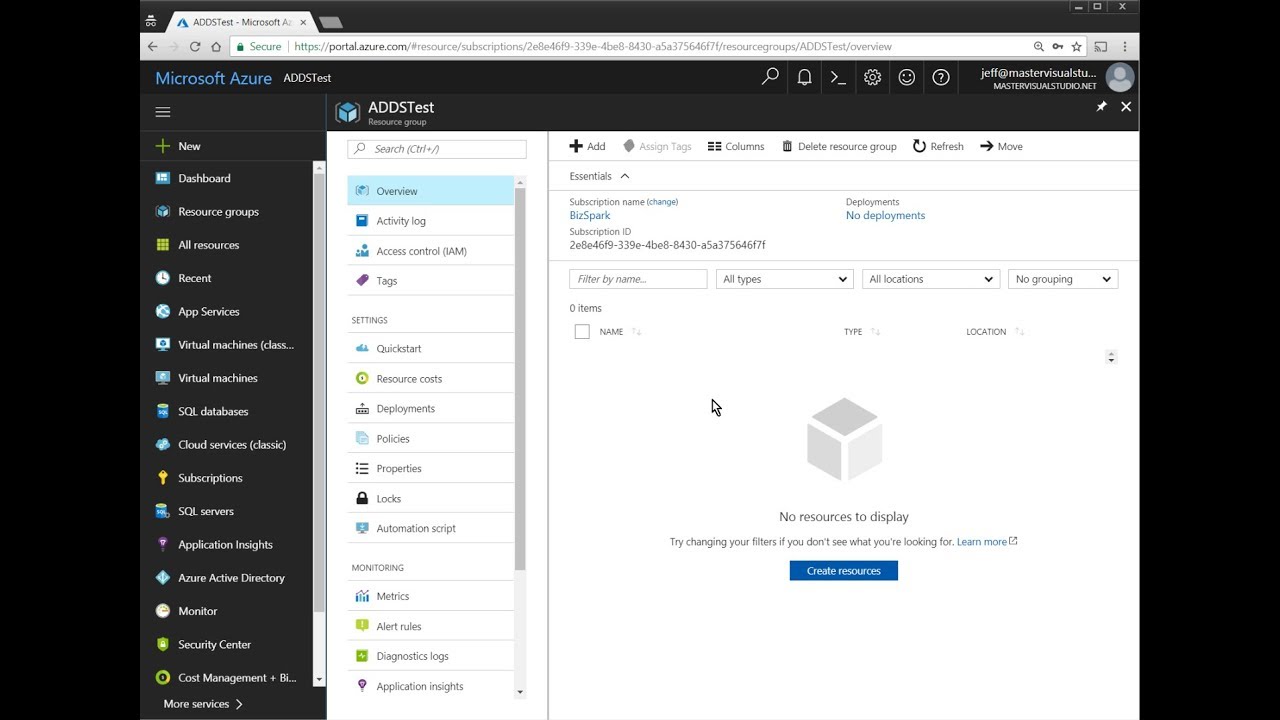Click Delete resource group
This screenshot has height=720, width=1280.
tap(839, 146)
